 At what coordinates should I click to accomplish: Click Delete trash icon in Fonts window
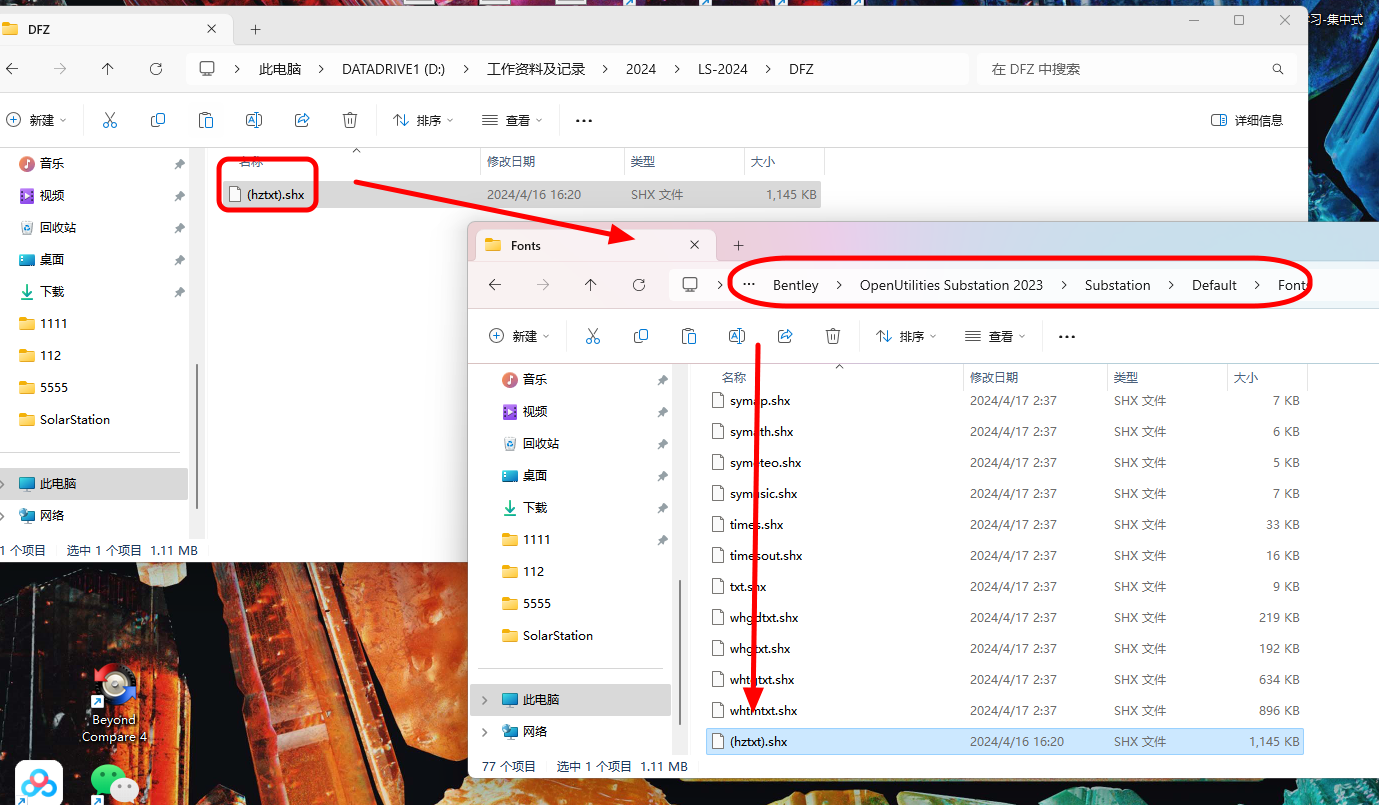pyautogui.click(x=833, y=336)
